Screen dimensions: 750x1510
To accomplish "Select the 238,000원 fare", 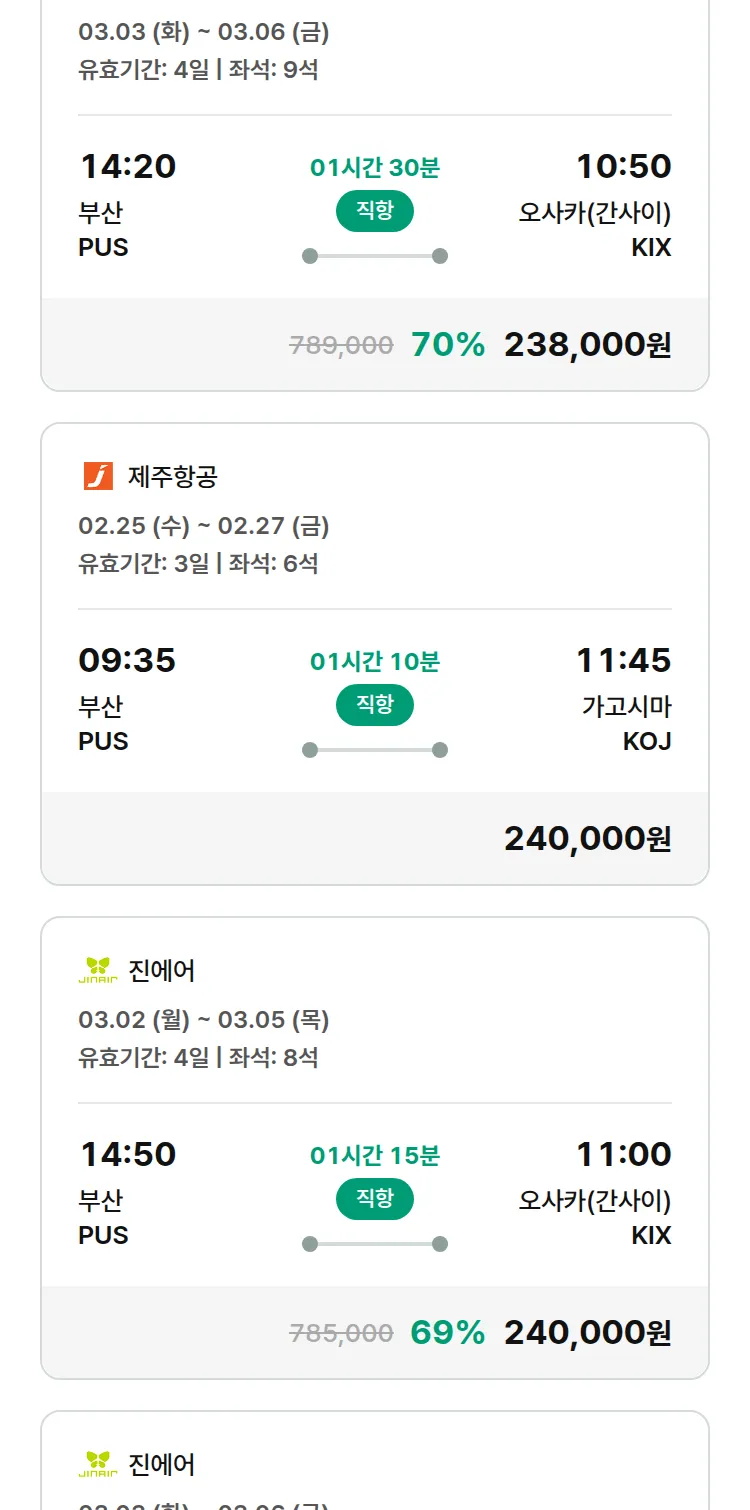I will click(x=587, y=344).
